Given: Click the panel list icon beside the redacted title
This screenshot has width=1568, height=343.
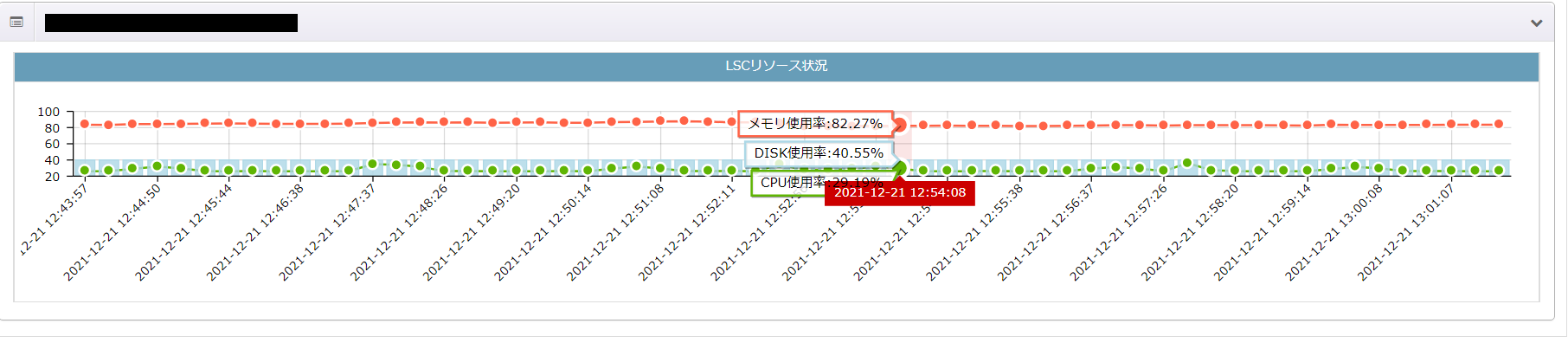Looking at the screenshot, I should pyautogui.click(x=16, y=23).
